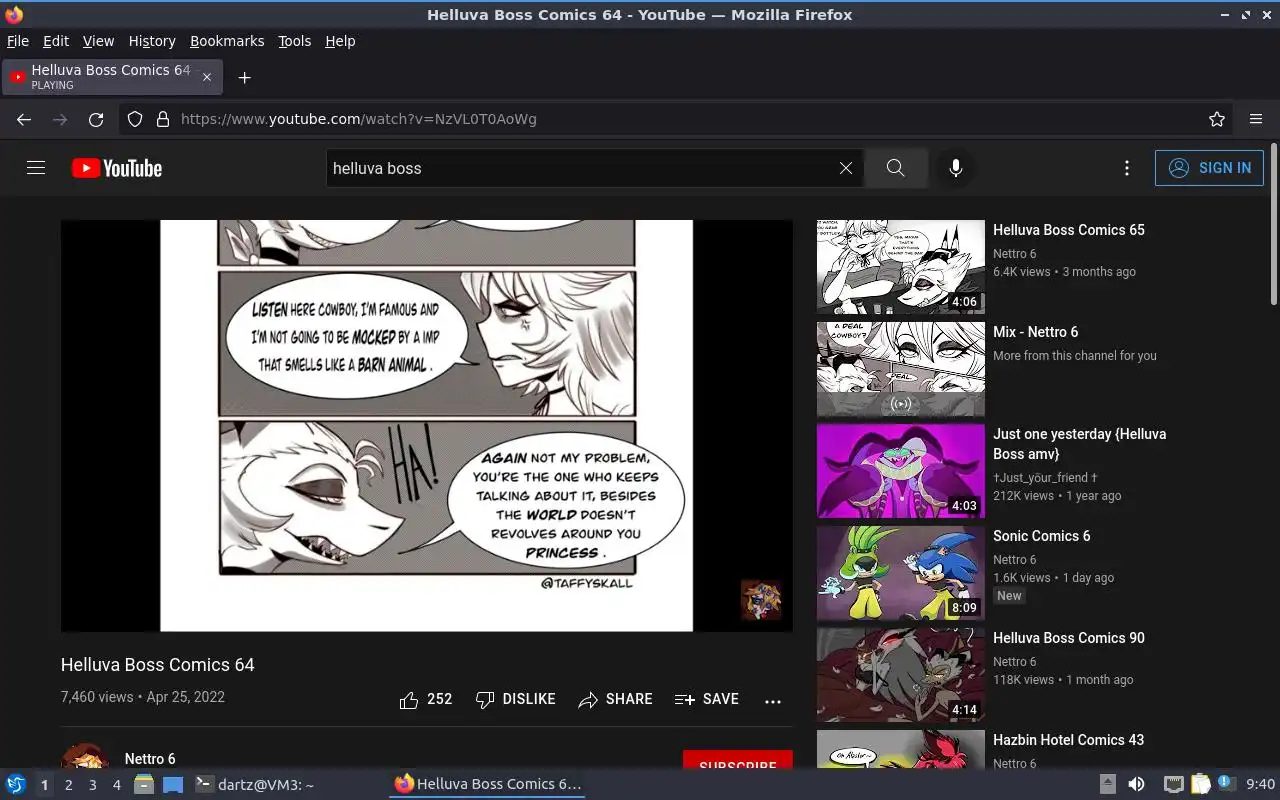Image resolution: width=1280 pixels, height=800 pixels.
Task: Open Hazbin Hotel Comics 43 title
Action: (x=1068, y=740)
